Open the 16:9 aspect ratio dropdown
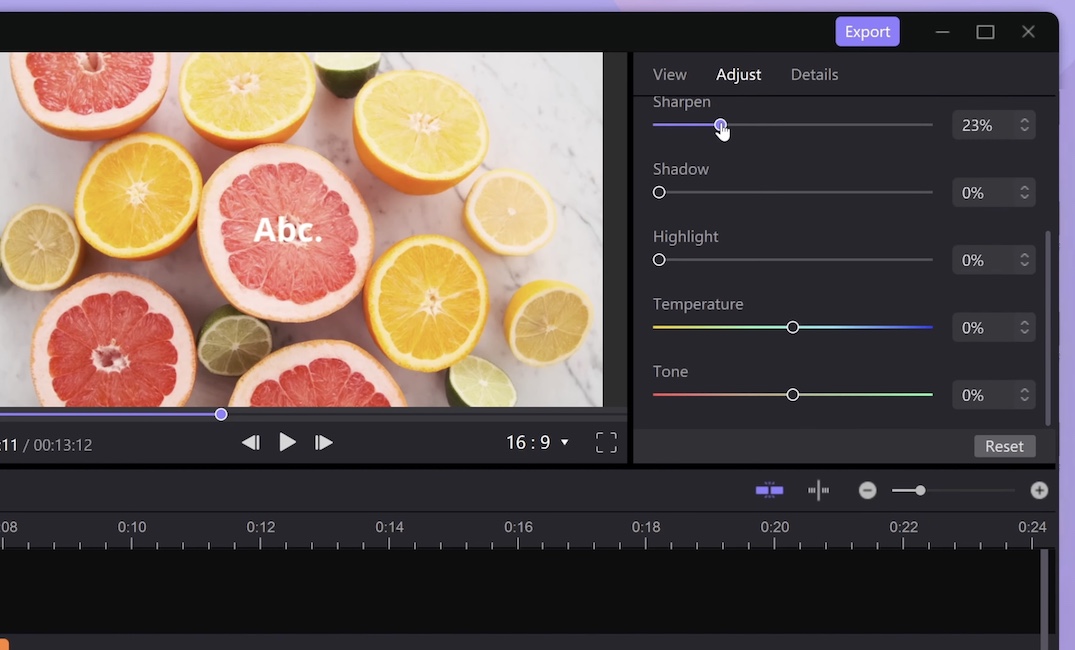 (538, 442)
